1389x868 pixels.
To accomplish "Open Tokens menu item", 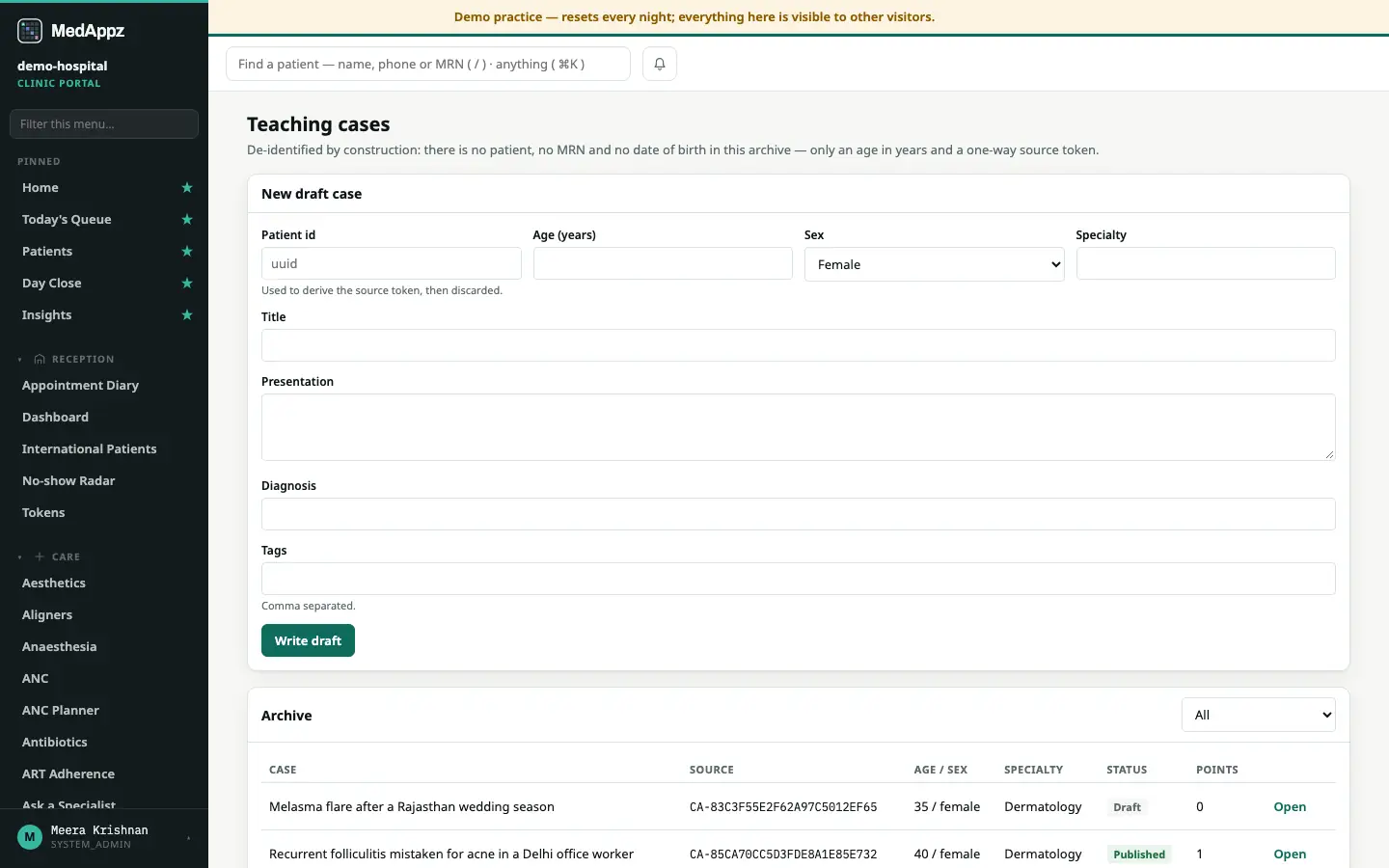I will pos(43,513).
